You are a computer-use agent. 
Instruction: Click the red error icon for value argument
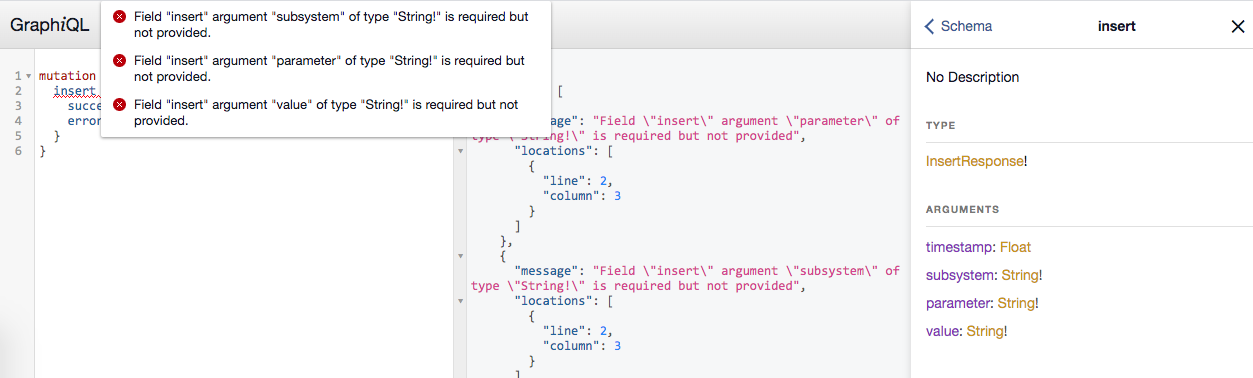point(120,104)
